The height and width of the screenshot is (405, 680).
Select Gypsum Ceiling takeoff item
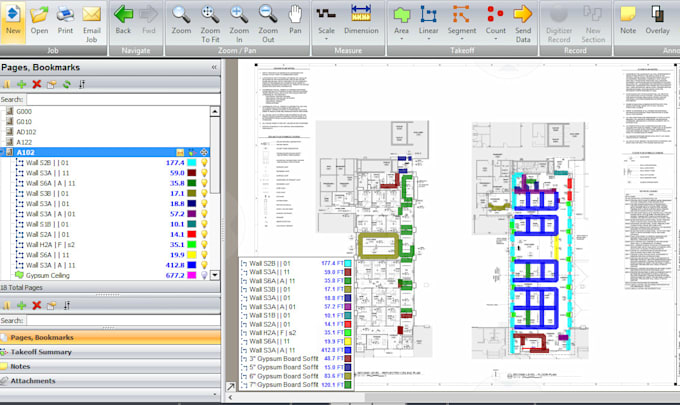tap(48, 275)
